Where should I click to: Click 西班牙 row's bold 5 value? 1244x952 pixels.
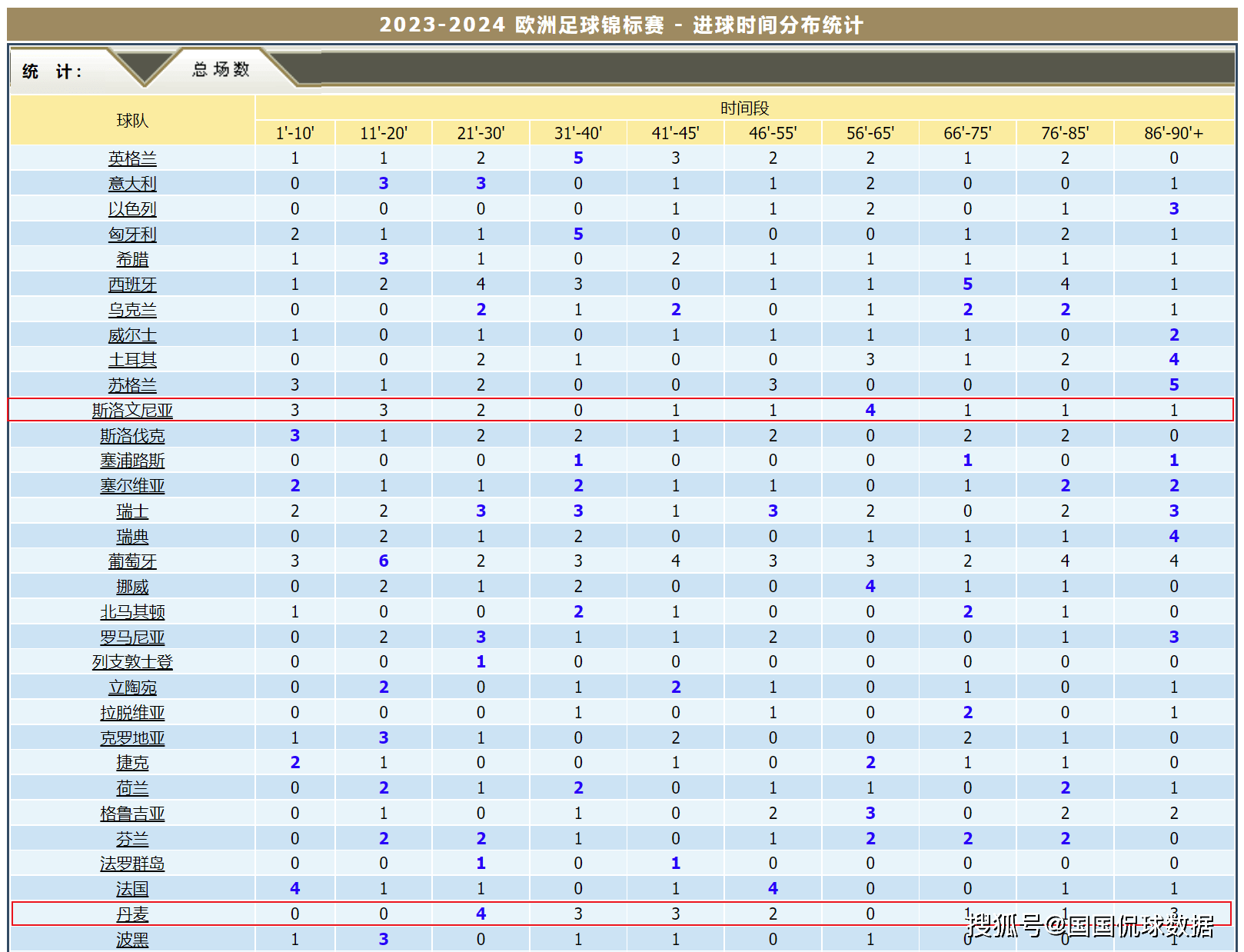pos(967,285)
